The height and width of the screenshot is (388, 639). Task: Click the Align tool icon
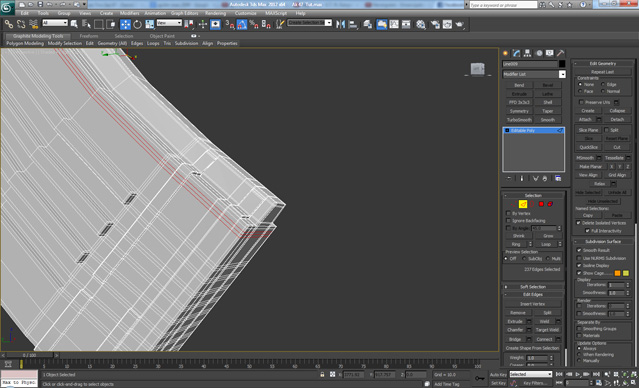[x=353, y=24]
